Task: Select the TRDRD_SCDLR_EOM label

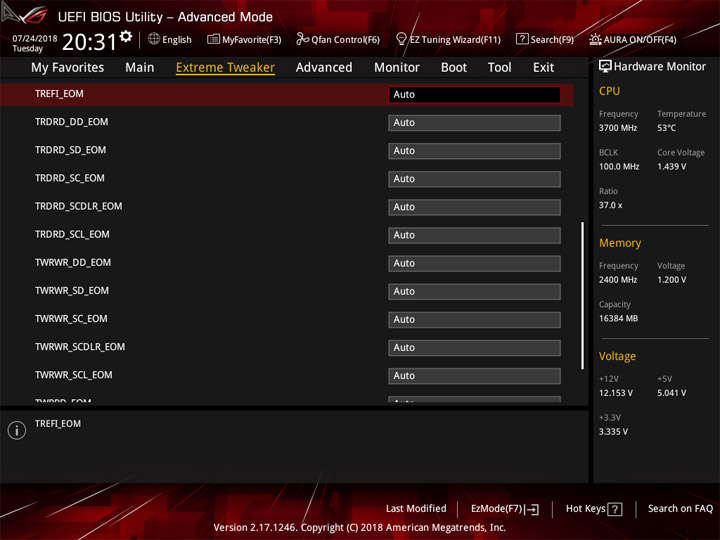Action: 79,206
